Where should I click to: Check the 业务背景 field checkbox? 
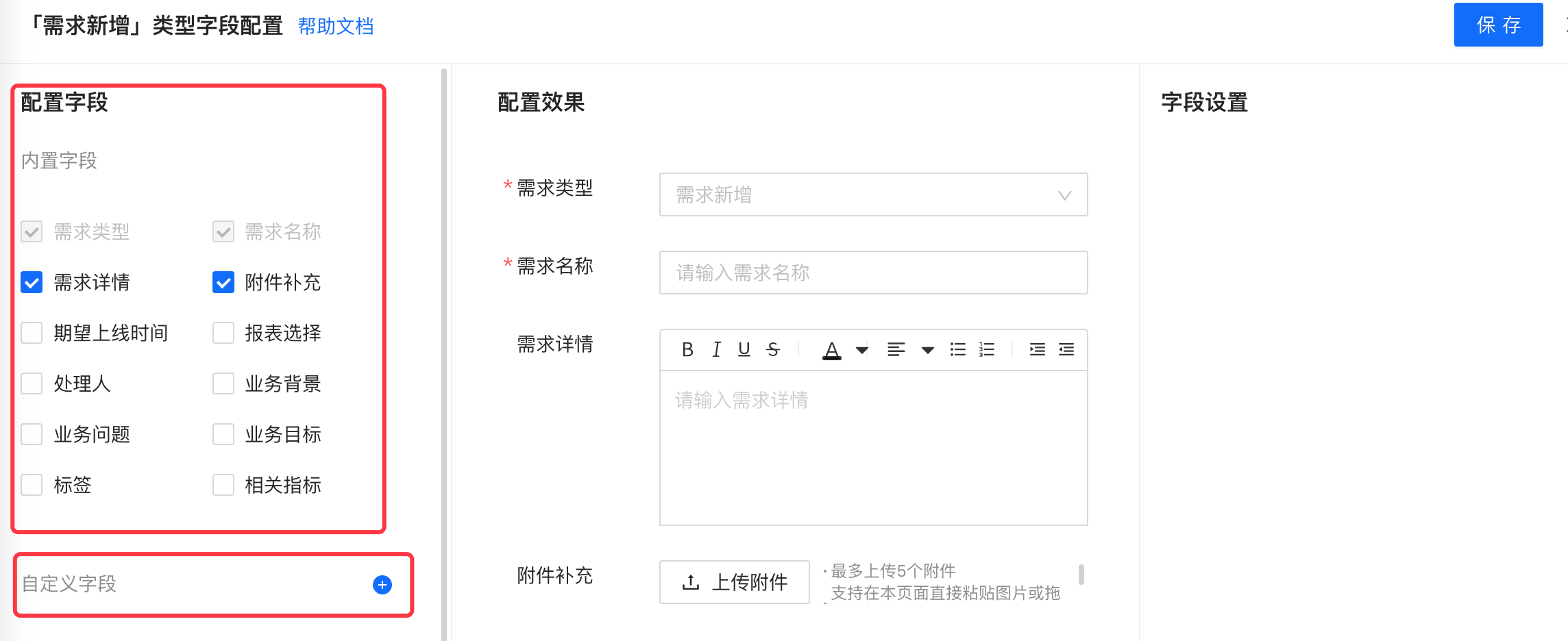pos(223,384)
